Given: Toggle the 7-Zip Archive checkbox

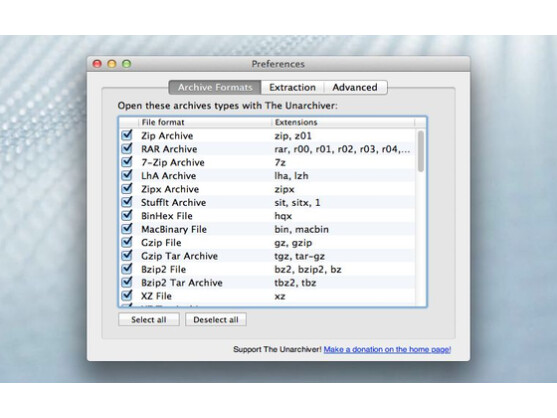Looking at the screenshot, I should tap(127, 162).
